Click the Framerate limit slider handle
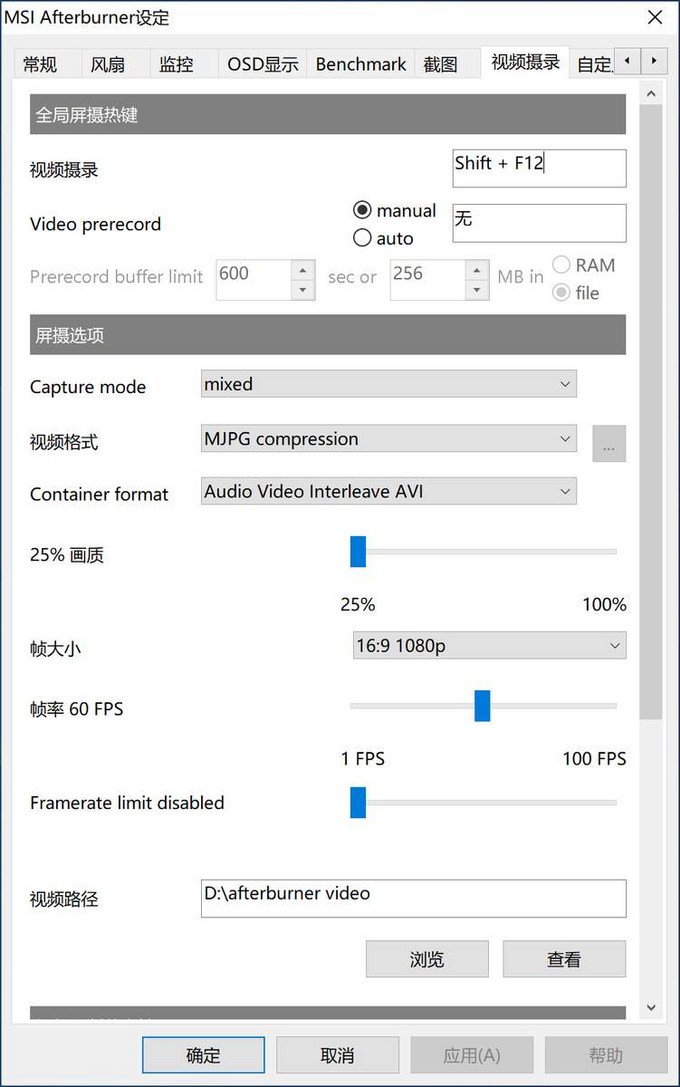The height and width of the screenshot is (1087, 680). coord(358,803)
